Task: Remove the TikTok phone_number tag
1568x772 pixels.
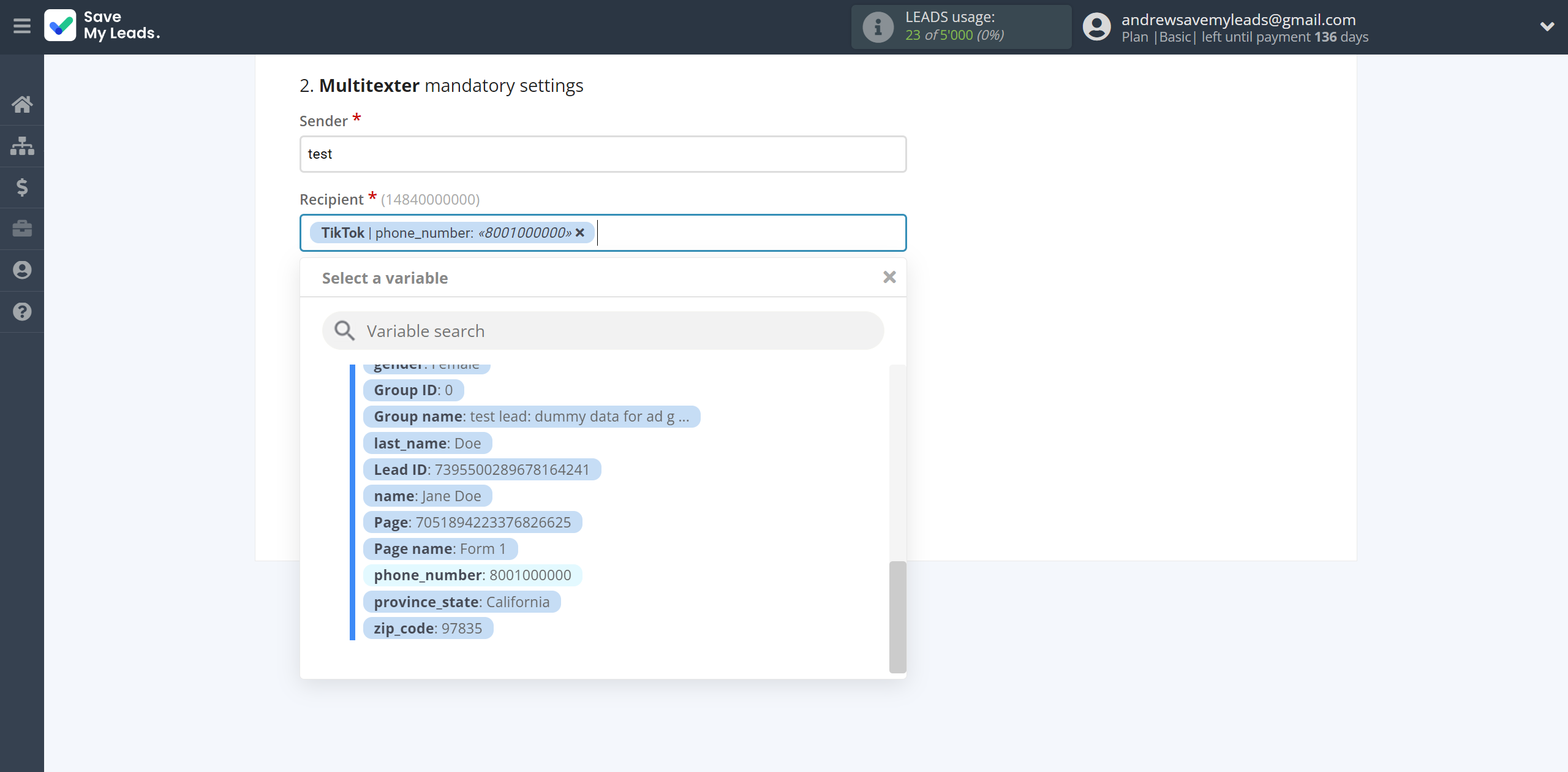Action: pos(580,232)
